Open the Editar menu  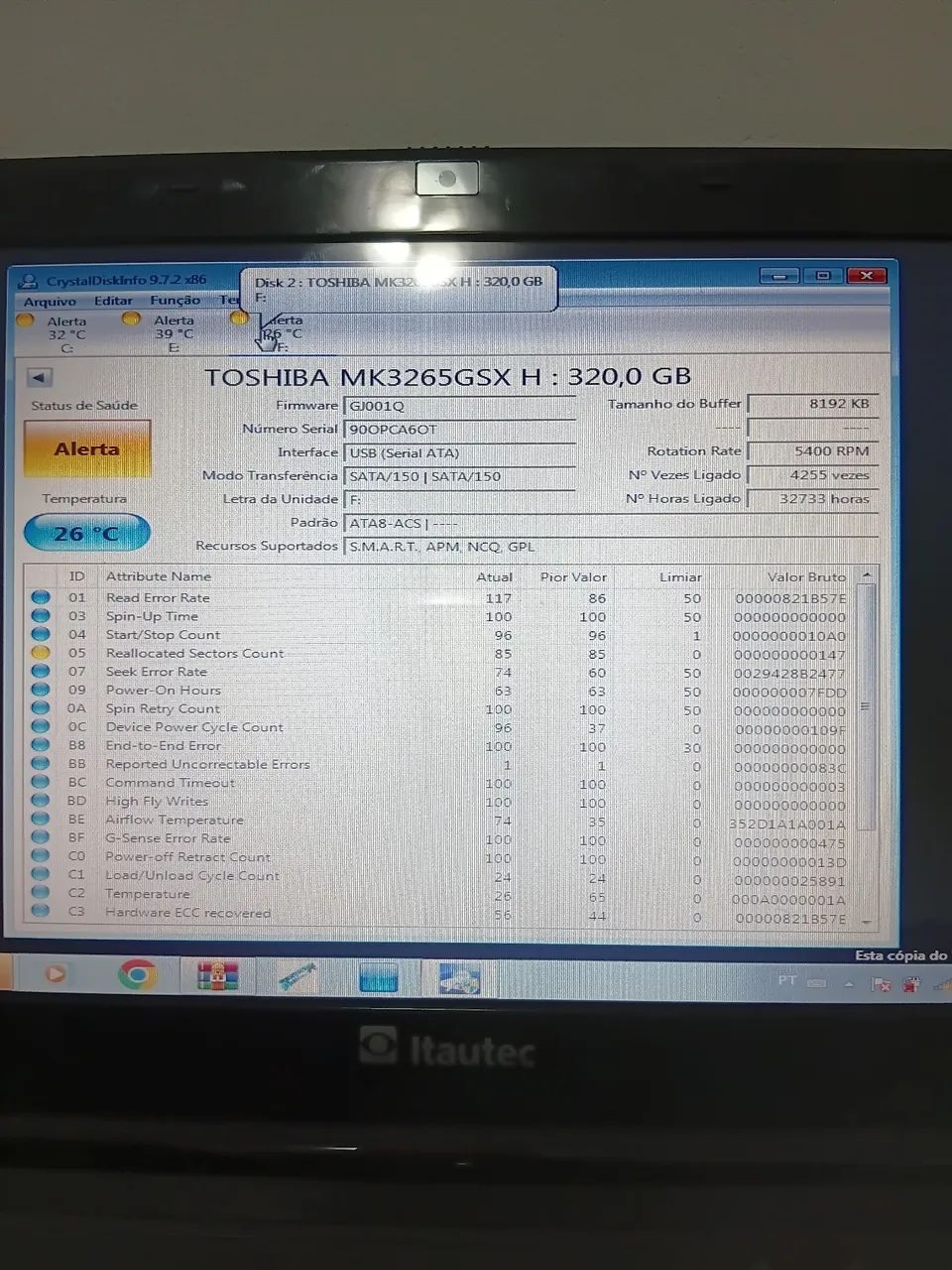113,301
